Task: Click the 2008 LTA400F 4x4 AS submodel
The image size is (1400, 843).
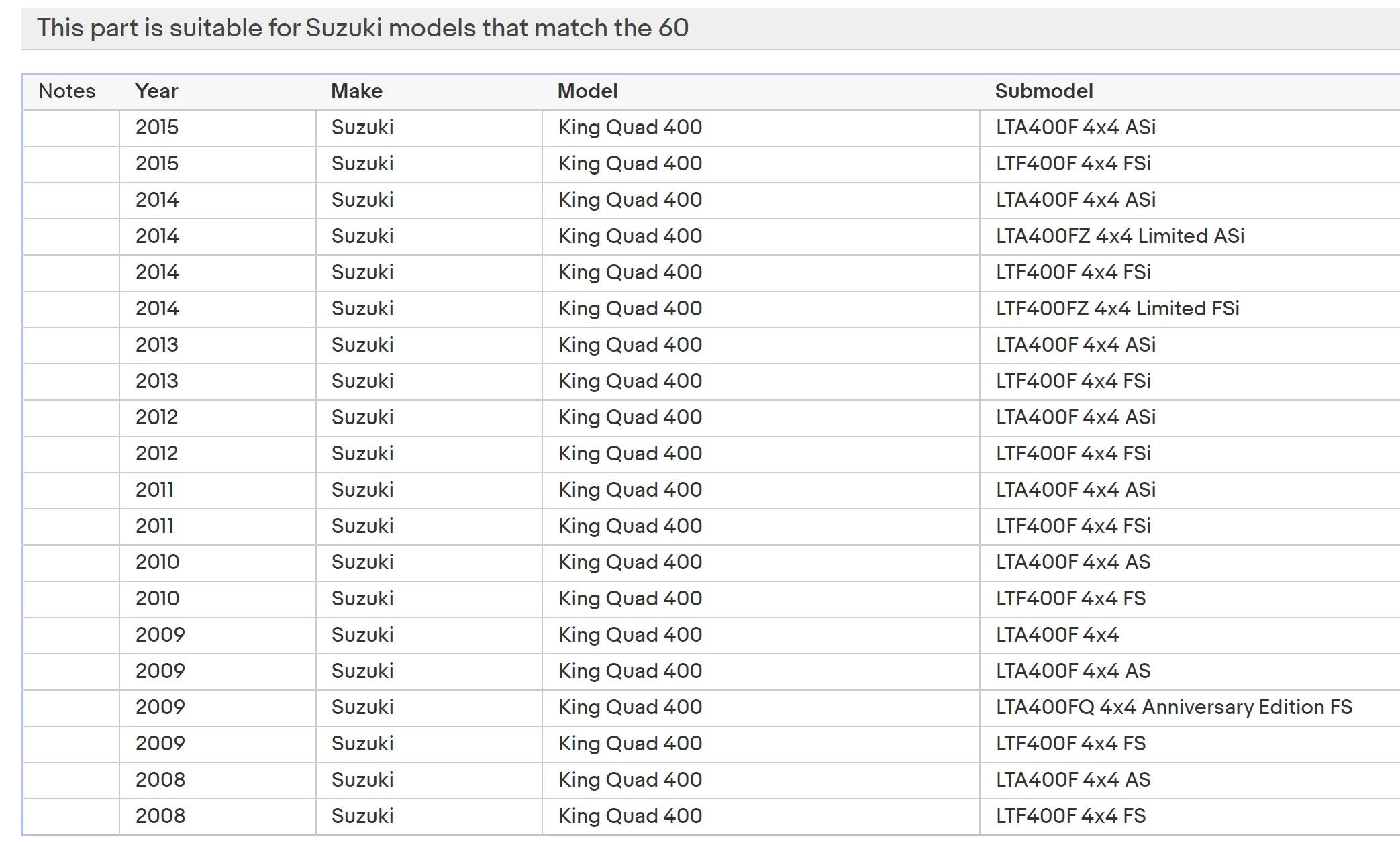Action: [x=1072, y=780]
